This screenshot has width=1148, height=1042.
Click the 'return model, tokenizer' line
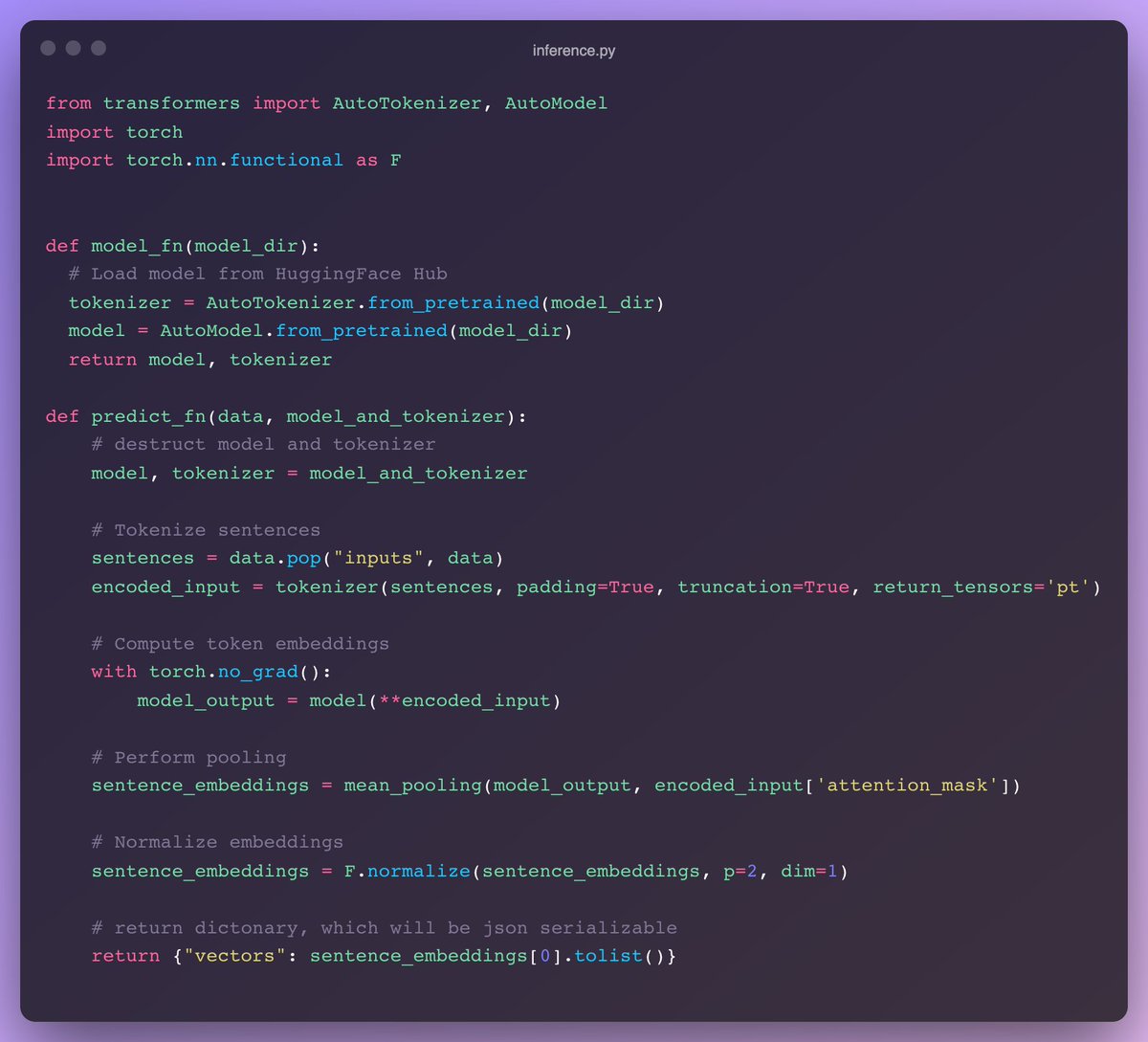point(200,360)
